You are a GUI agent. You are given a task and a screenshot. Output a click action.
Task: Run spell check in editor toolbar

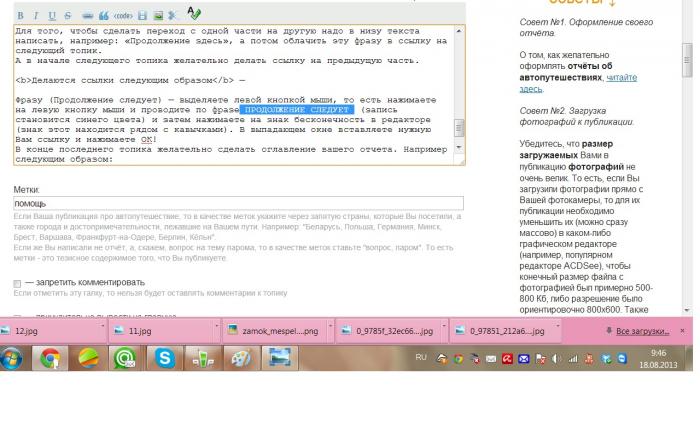click(x=193, y=14)
